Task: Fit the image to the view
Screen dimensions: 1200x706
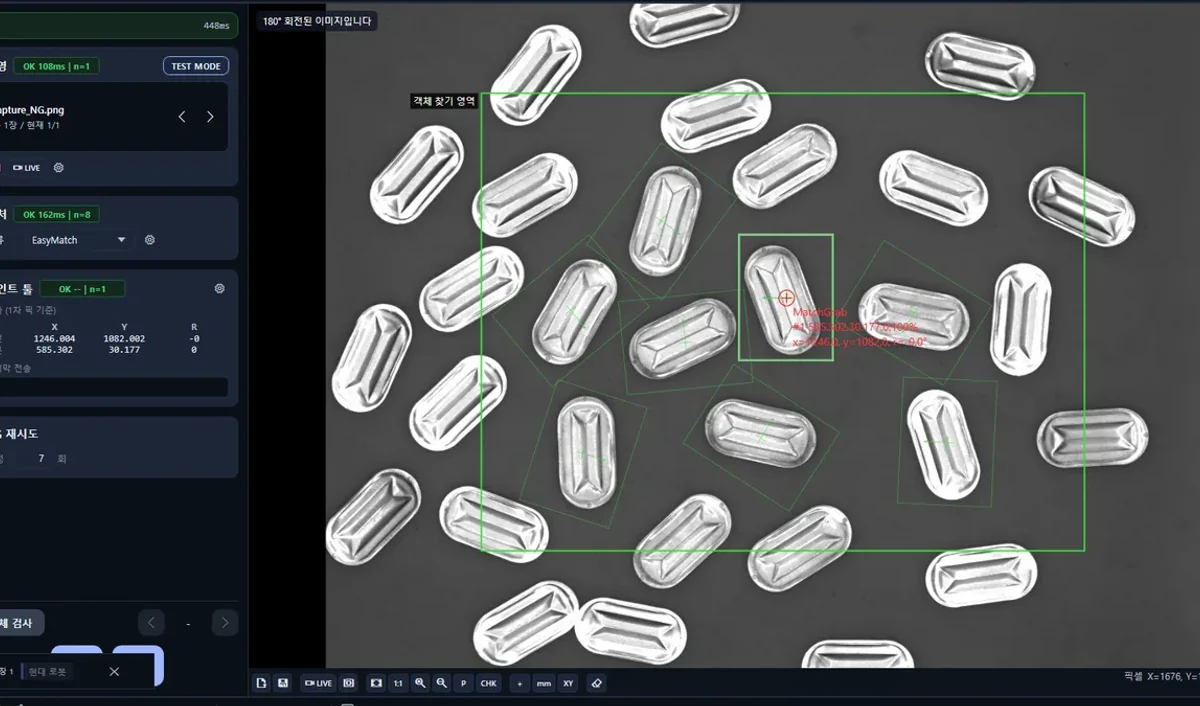Action: (376, 683)
